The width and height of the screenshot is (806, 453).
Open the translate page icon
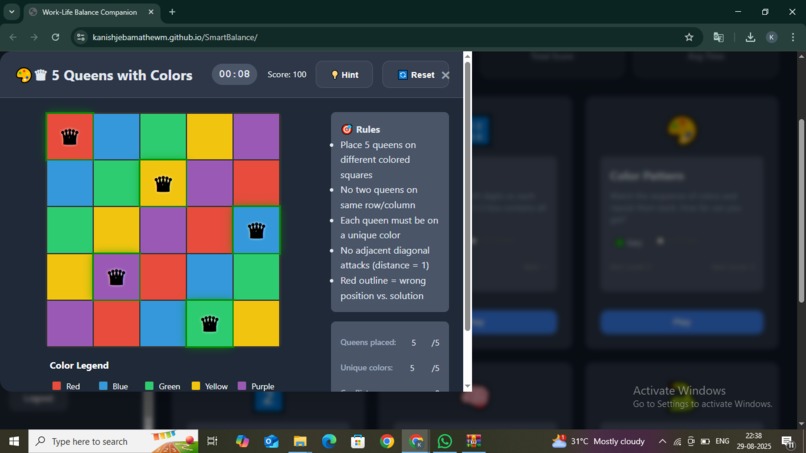tap(719, 37)
